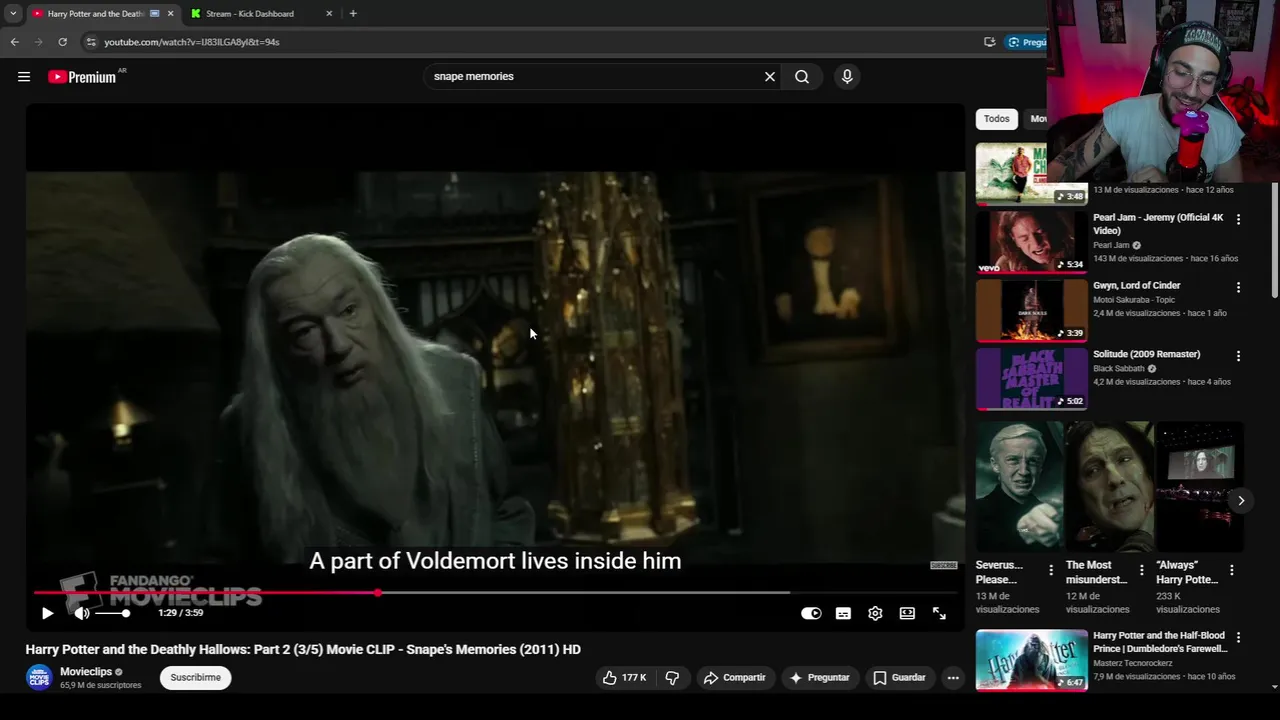Viewport: 1280px width, 720px height.
Task: Open the 'Severus... Please...' short thumbnail
Action: [x=1019, y=487]
